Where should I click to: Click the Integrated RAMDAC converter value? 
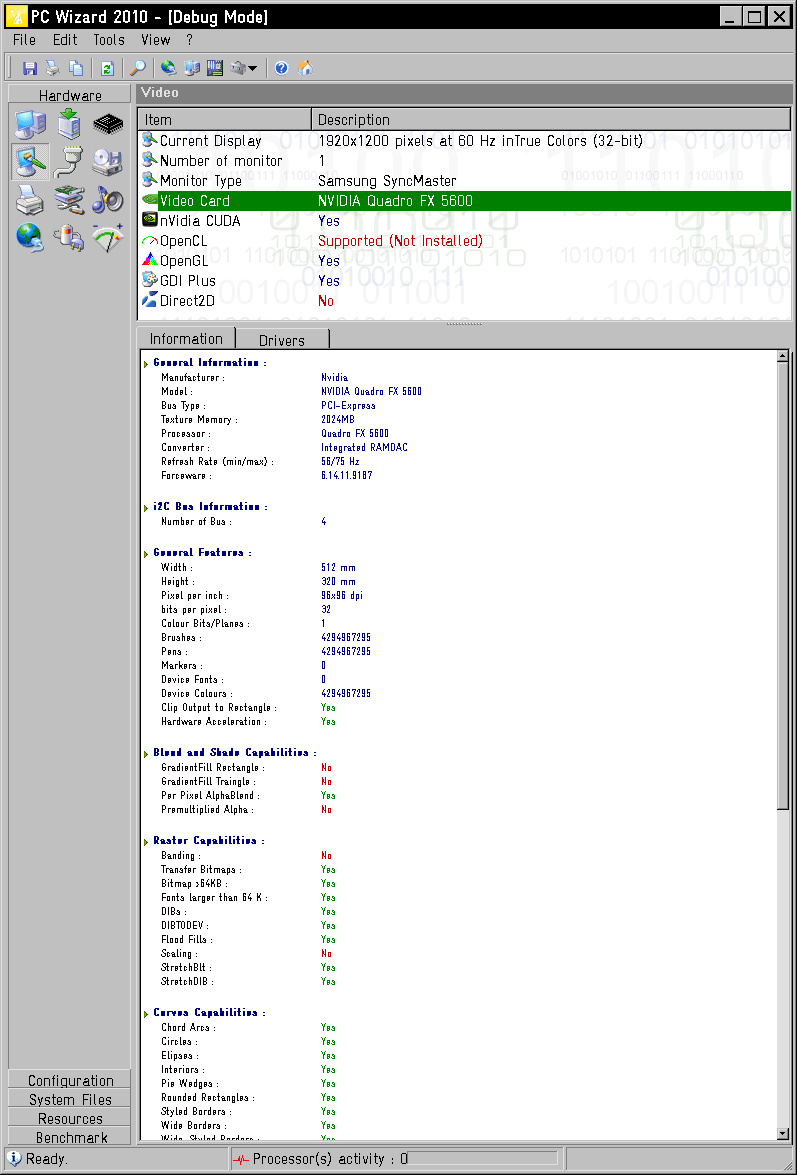coord(364,448)
